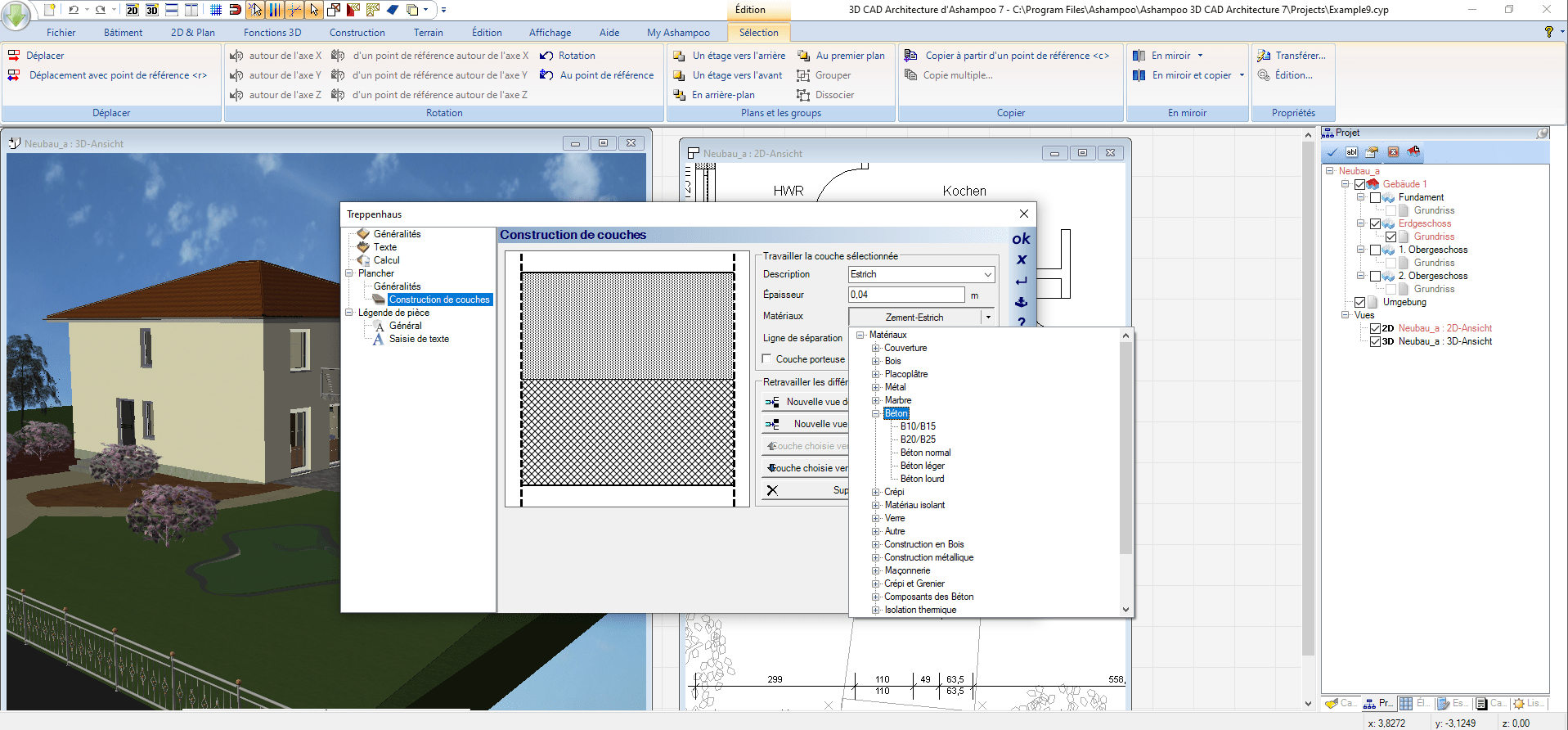The height and width of the screenshot is (730, 1568).
Task: Toggle the Couche porteuse checkbox
Action: tap(766, 359)
